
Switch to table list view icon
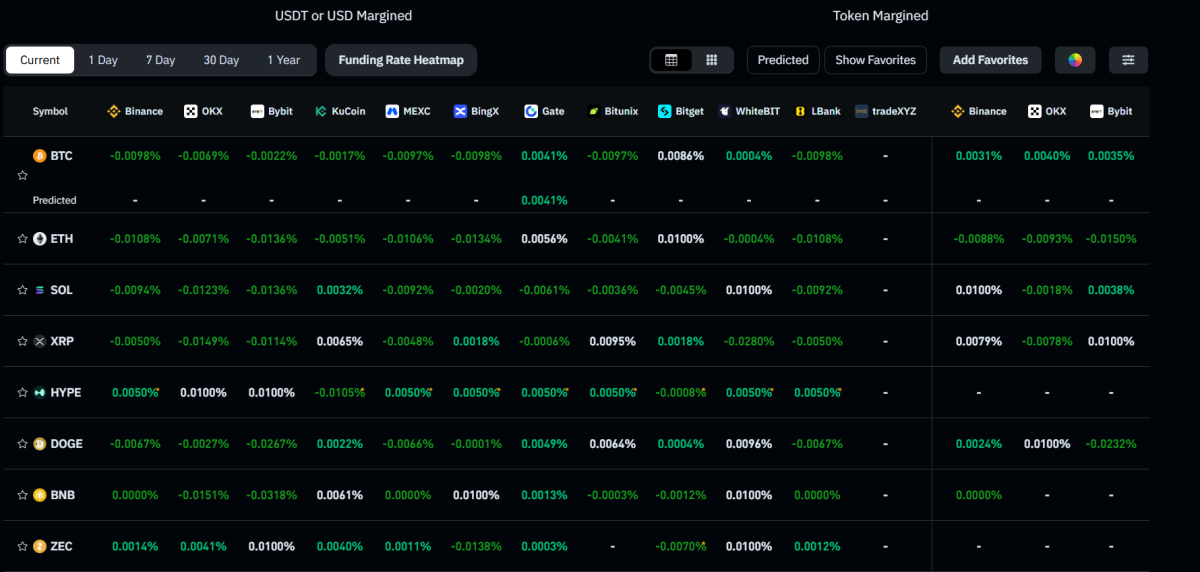click(x=671, y=60)
